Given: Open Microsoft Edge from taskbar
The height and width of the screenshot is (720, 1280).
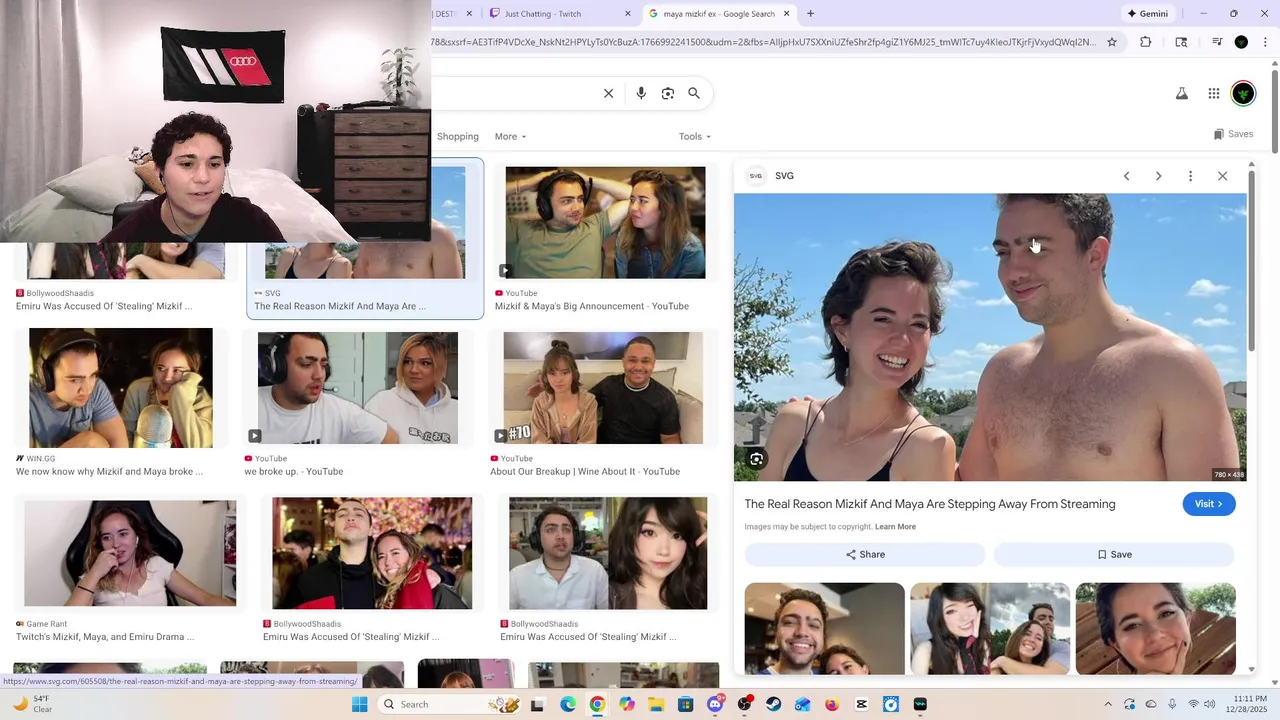Looking at the screenshot, I should 568,704.
